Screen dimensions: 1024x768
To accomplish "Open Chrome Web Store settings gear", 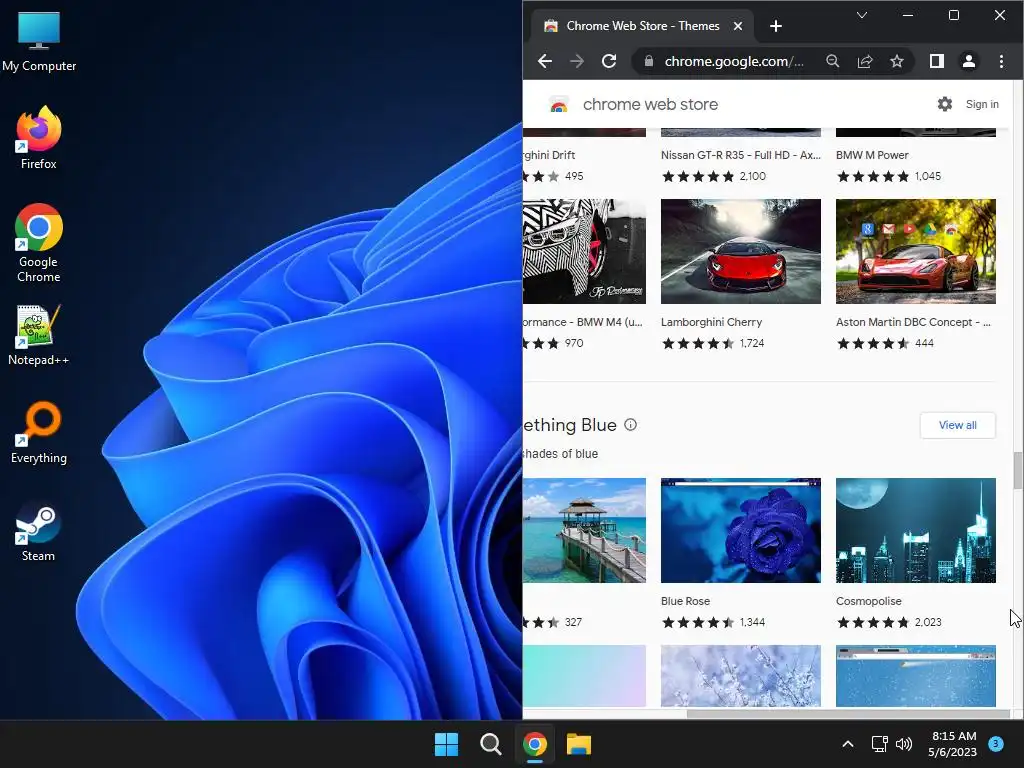I will coord(944,104).
